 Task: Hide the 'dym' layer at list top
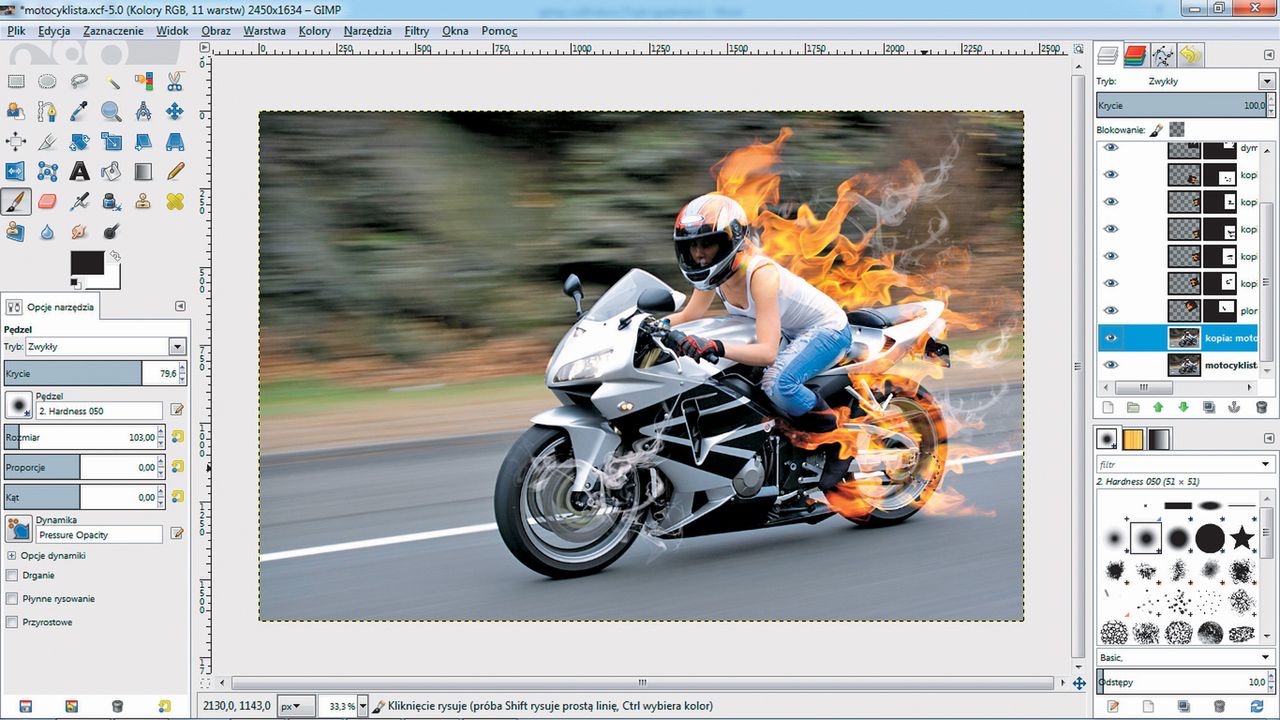[1110, 148]
